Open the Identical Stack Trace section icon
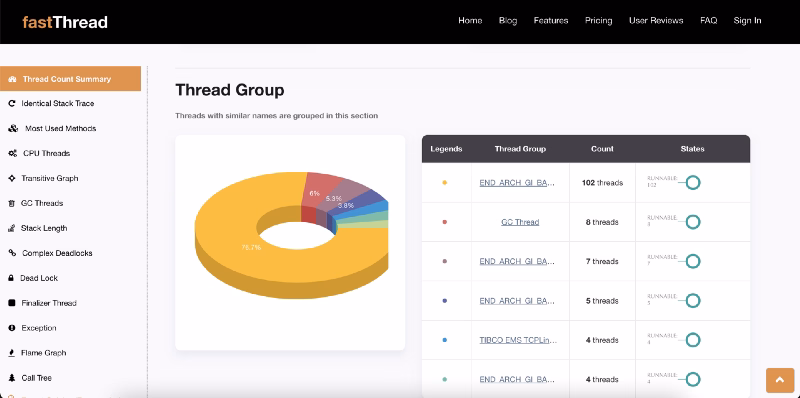The width and height of the screenshot is (800, 398). tap(12, 104)
